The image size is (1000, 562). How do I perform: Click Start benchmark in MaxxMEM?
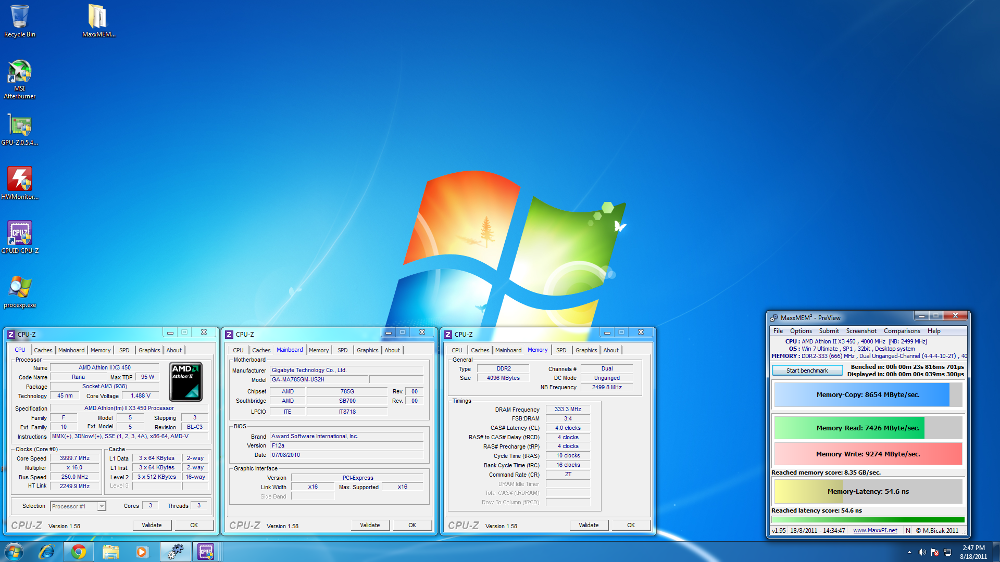tap(807, 371)
